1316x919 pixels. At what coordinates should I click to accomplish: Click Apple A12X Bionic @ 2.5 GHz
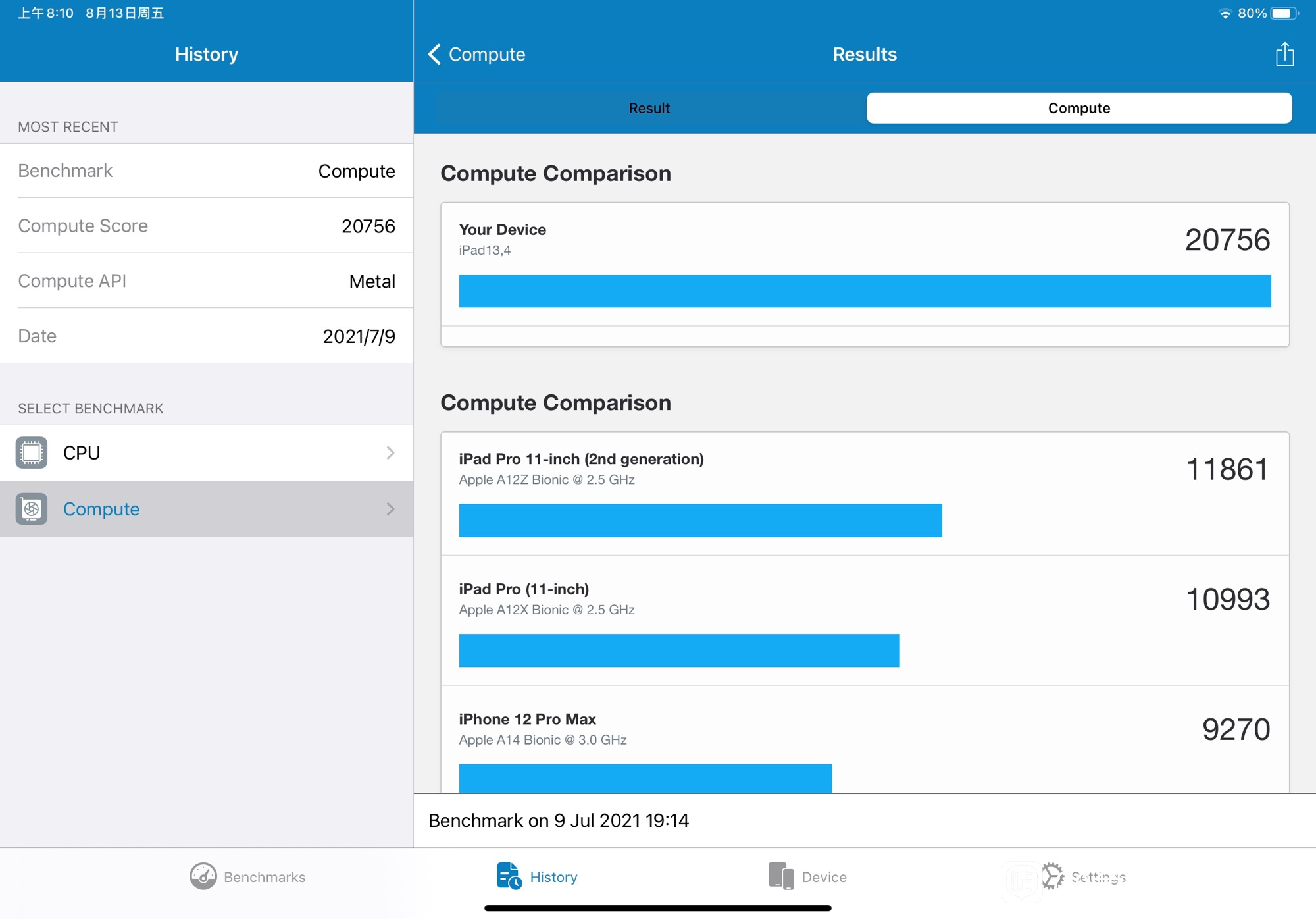pos(546,610)
